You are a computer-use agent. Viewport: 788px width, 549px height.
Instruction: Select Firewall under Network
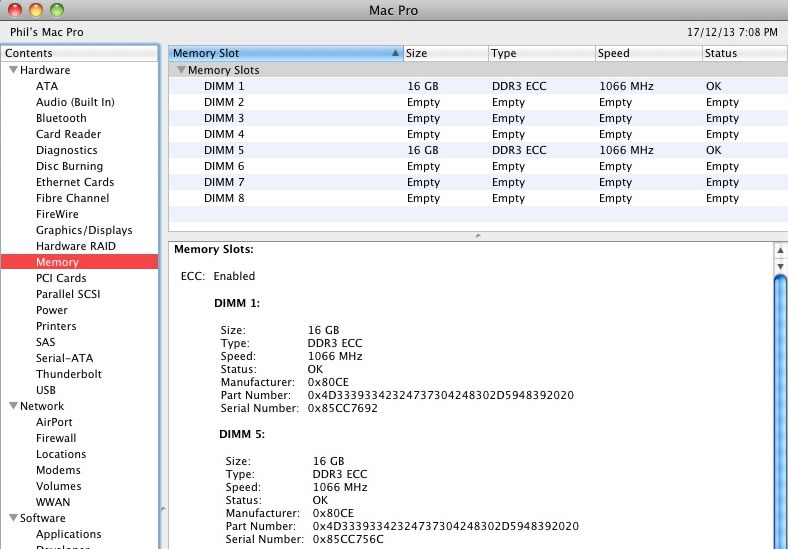point(56,438)
